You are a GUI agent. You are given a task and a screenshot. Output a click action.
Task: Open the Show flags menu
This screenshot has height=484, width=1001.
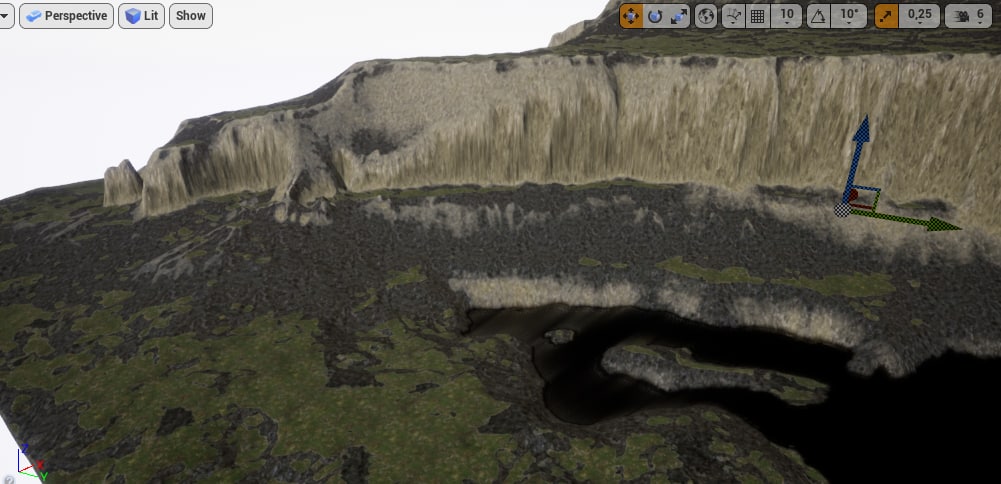[x=191, y=16]
